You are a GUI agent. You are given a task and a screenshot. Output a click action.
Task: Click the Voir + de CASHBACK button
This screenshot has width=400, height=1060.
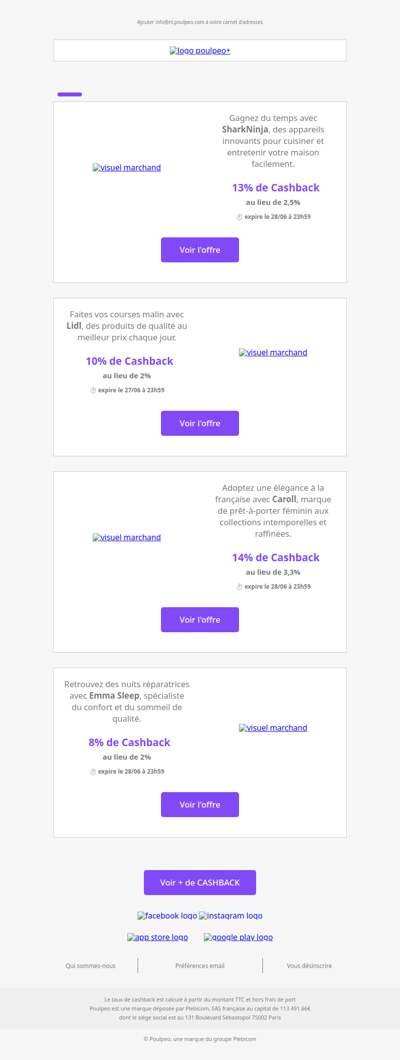pyautogui.click(x=200, y=882)
